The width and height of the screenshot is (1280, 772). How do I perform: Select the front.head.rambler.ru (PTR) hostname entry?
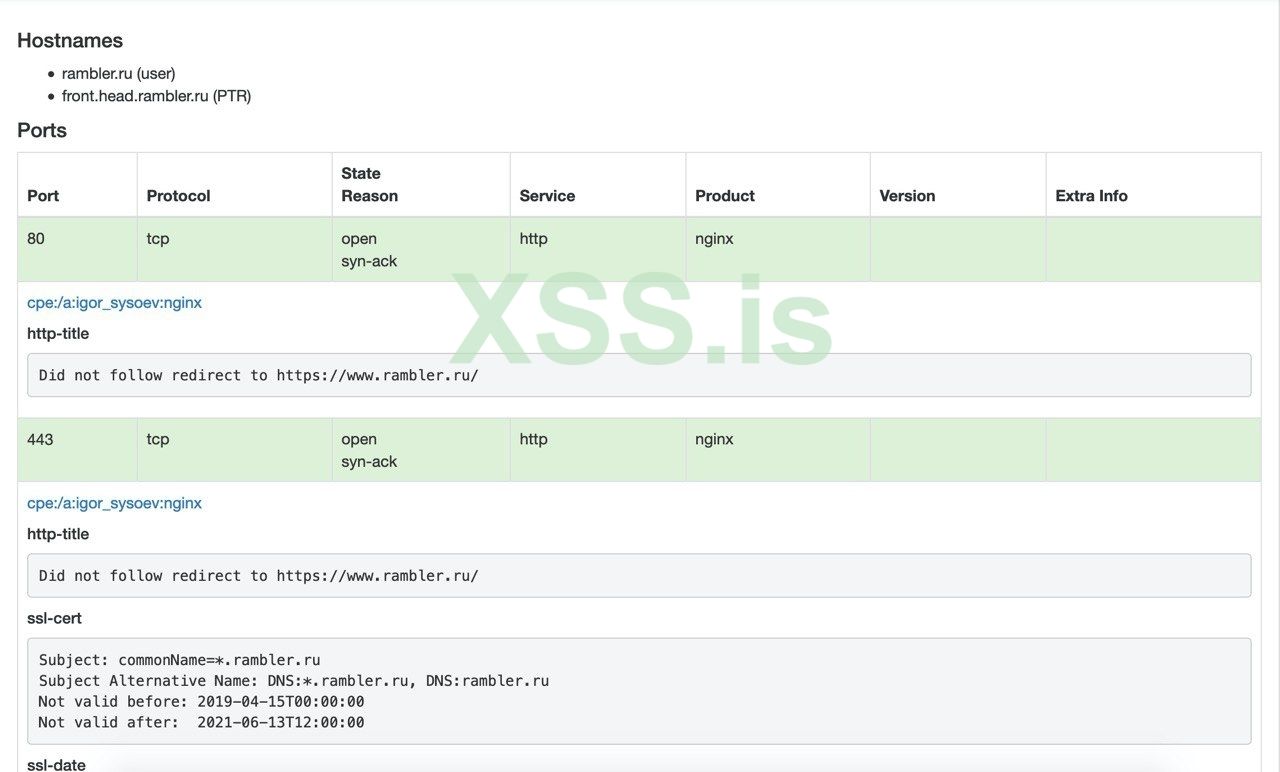pos(156,96)
